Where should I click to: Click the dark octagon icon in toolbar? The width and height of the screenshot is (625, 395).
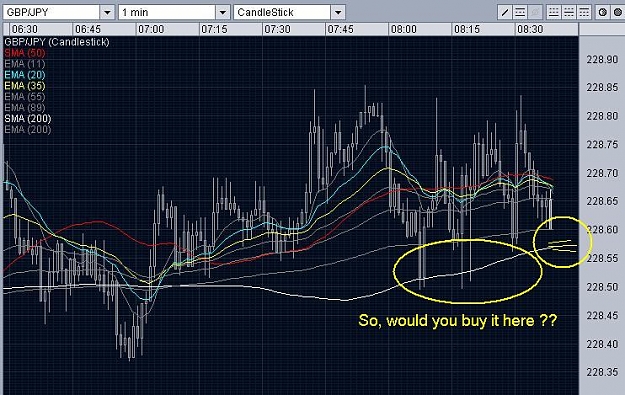(x=618, y=12)
